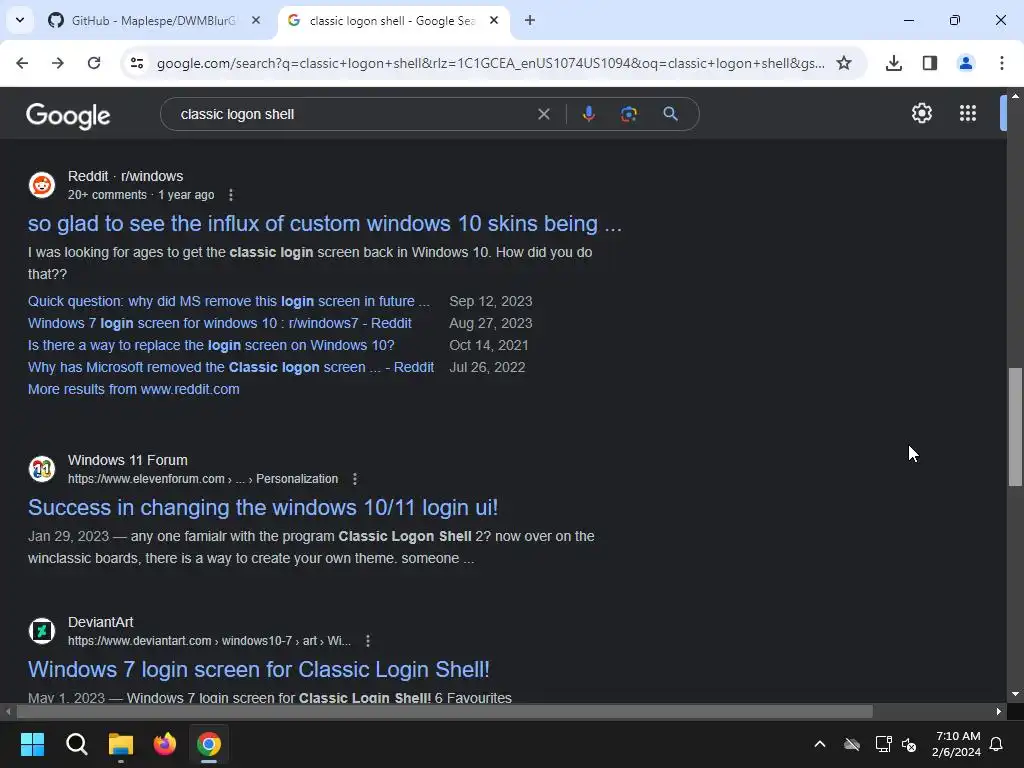Image resolution: width=1024 pixels, height=768 pixels.
Task: Open more options for Reddit result
Action: (231, 195)
